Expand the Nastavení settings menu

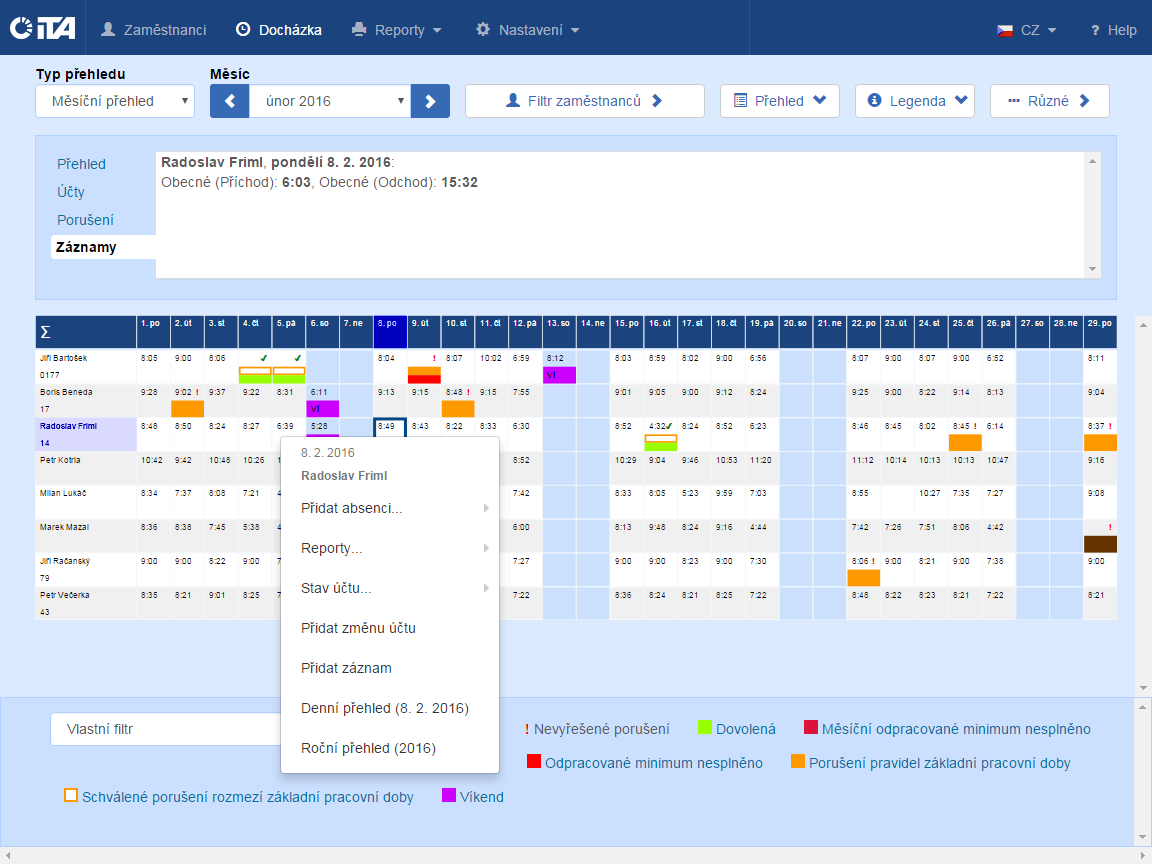527,30
